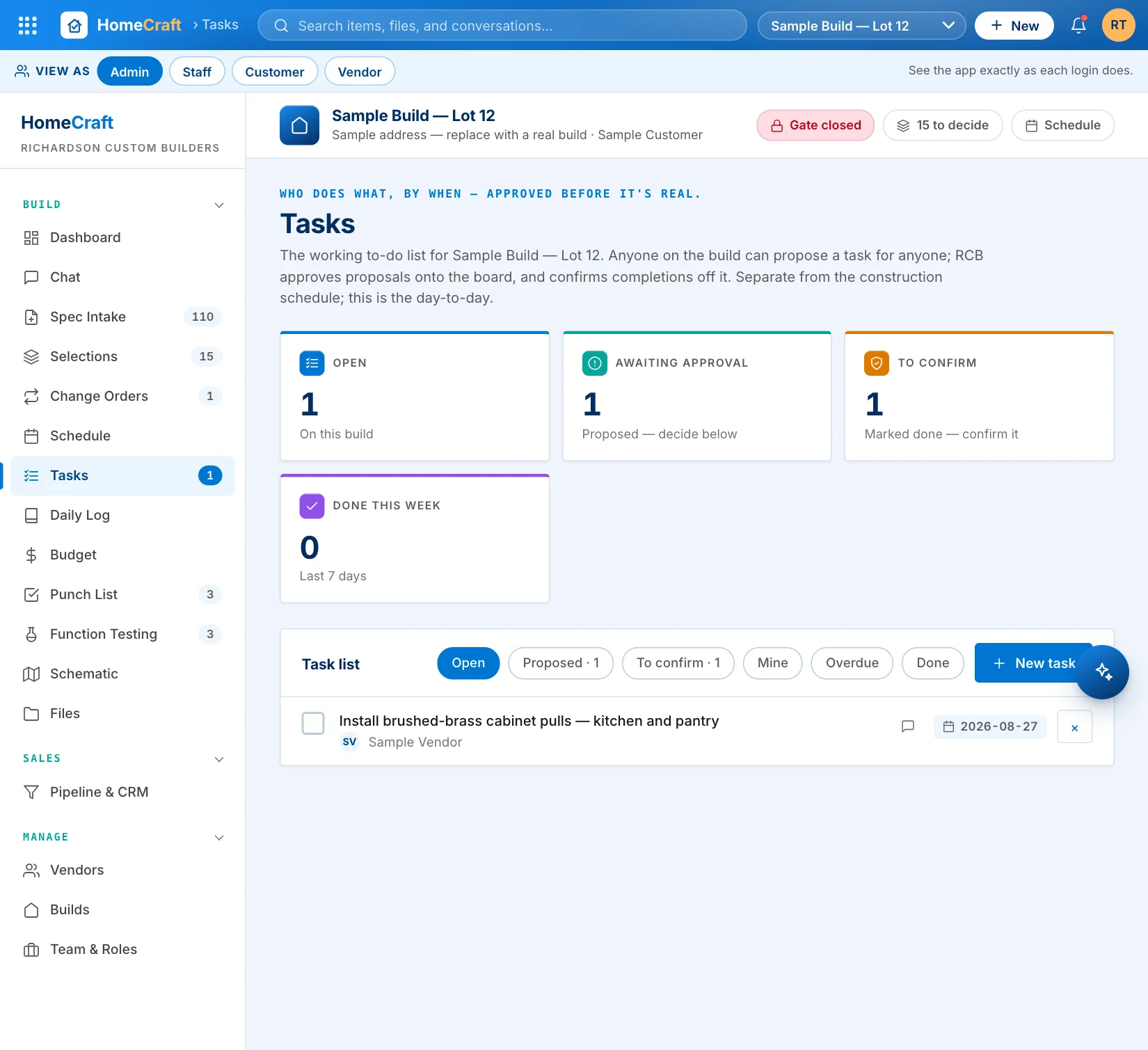Image resolution: width=1148 pixels, height=1050 pixels.
Task: Open the comment icon on the cabinet pulls task
Action: coord(908,726)
